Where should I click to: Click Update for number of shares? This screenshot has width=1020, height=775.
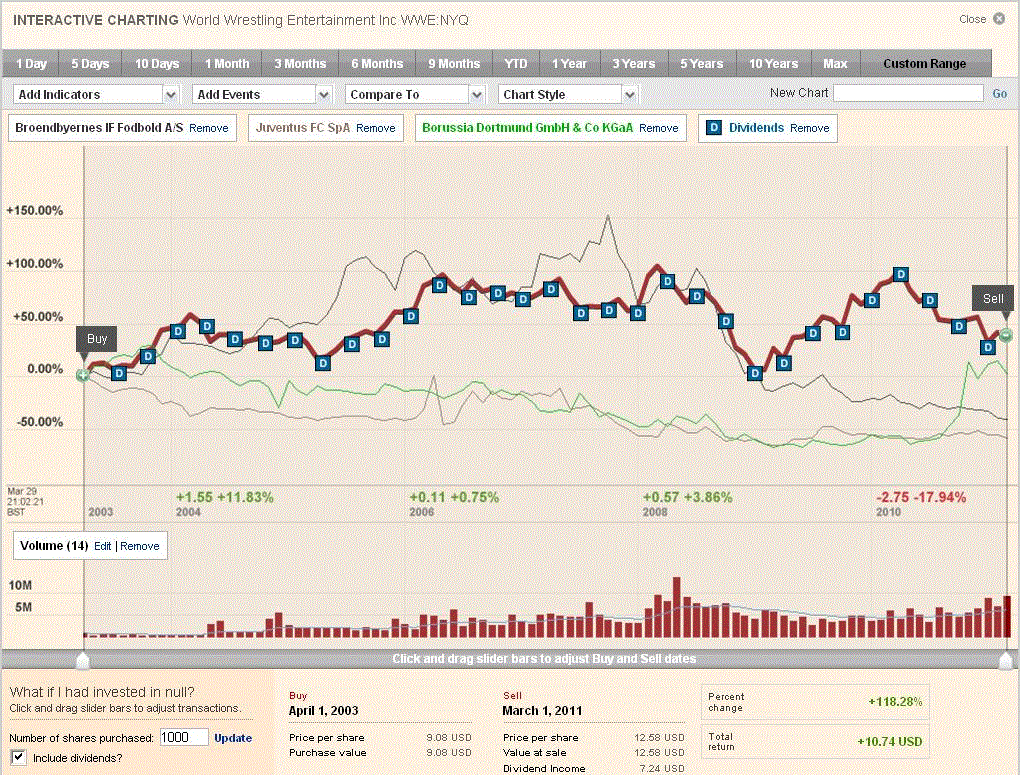coord(232,738)
